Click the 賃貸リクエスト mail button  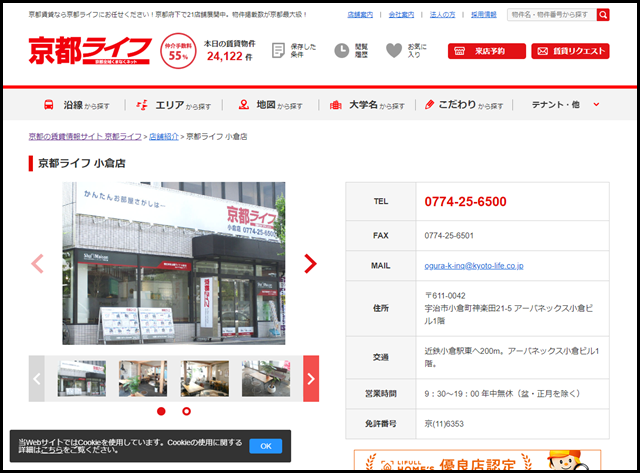(570, 51)
